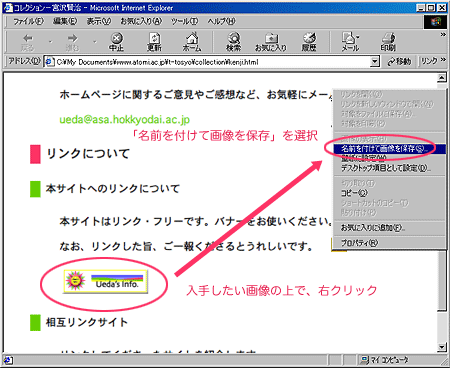Expand the Links (リンク) toolbar chevron
This screenshot has width=450, height=368.
pyautogui.click(x=443, y=60)
